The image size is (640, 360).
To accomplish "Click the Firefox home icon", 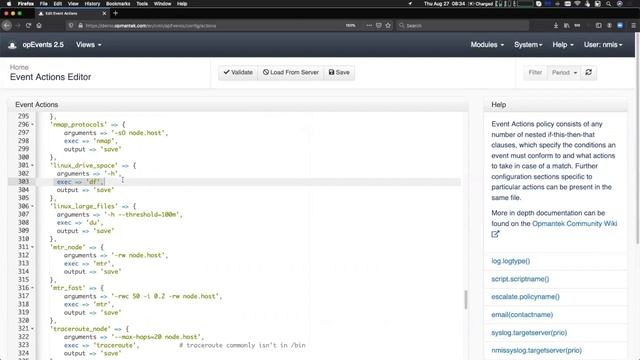I will 39,25.
